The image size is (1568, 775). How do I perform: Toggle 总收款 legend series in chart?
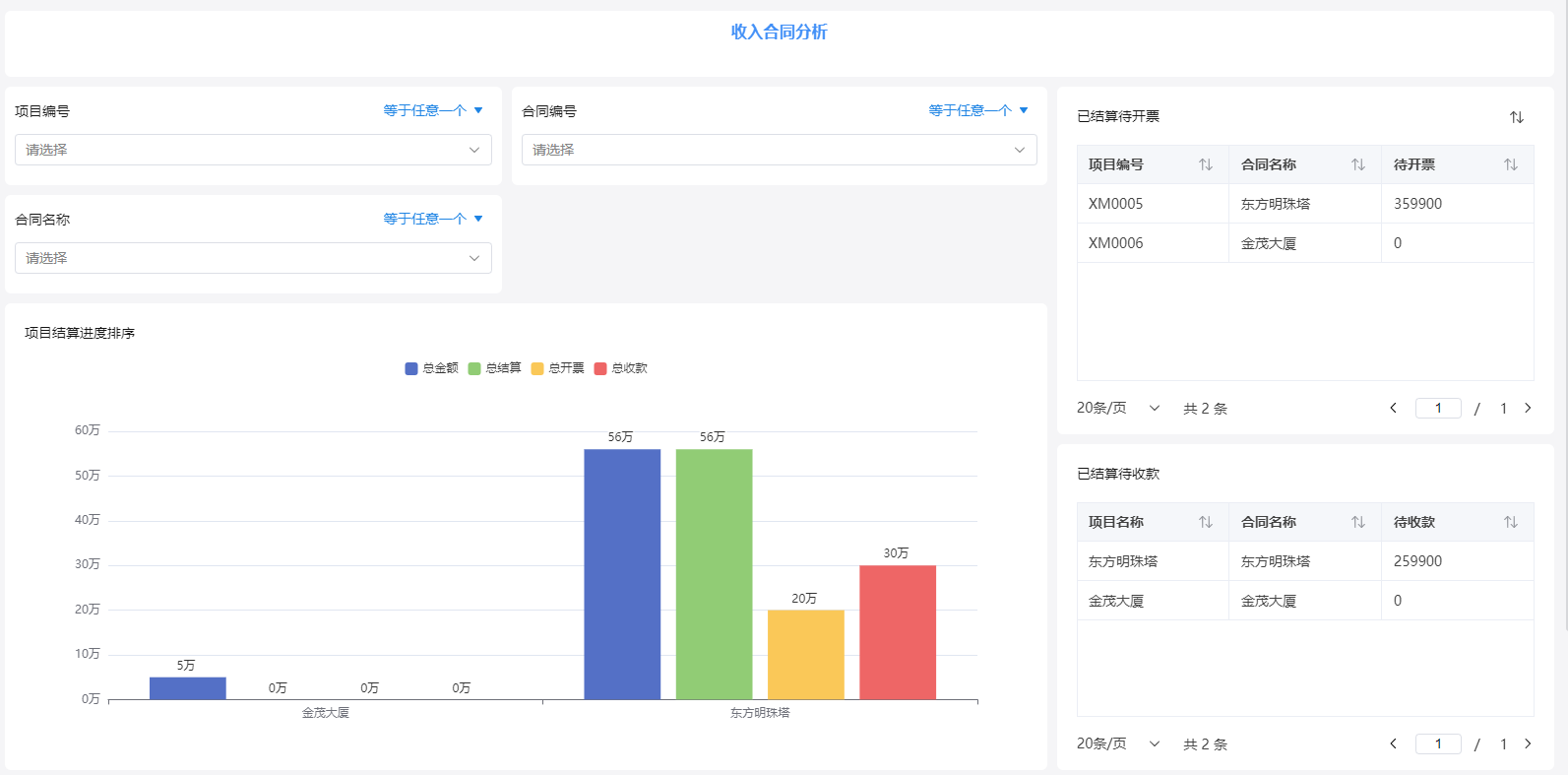click(621, 368)
